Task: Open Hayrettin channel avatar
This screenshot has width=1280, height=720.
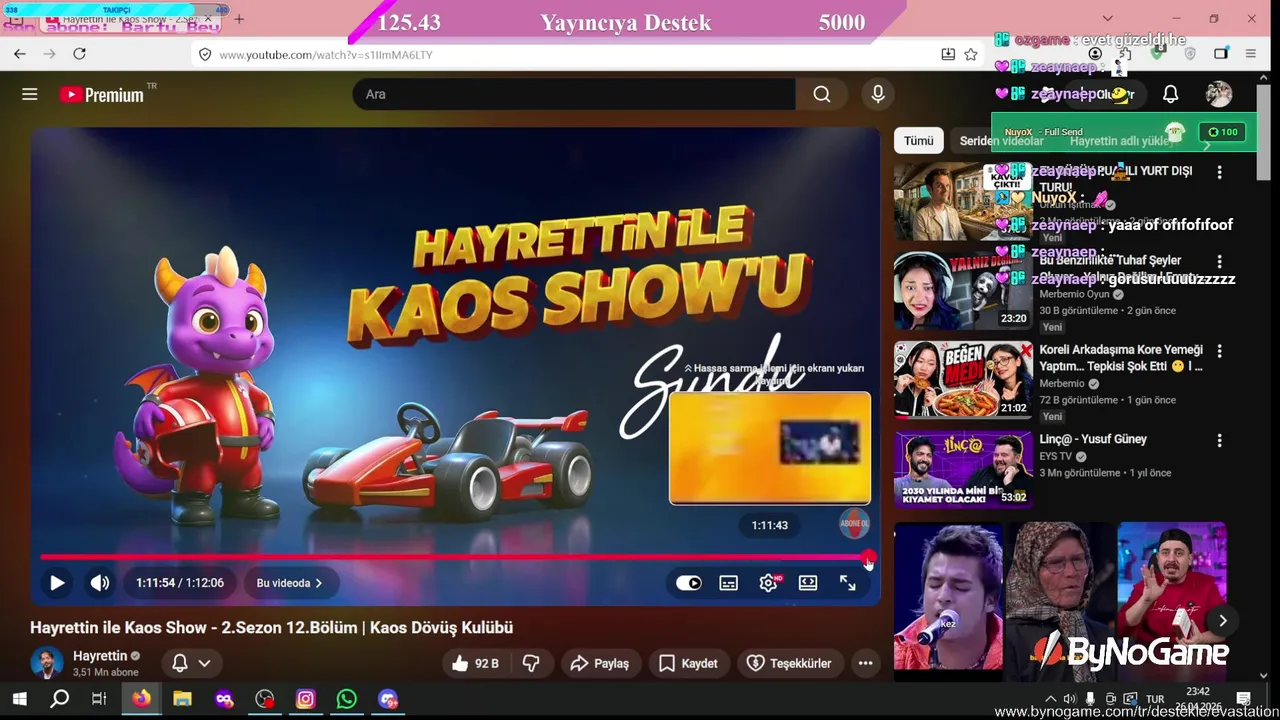Action: (x=47, y=663)
